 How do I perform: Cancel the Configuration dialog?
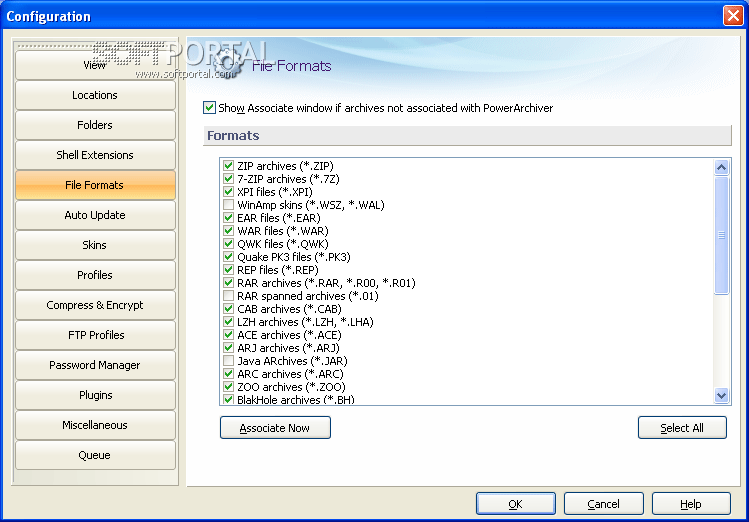pyautogui.click(x=604, y=504)
